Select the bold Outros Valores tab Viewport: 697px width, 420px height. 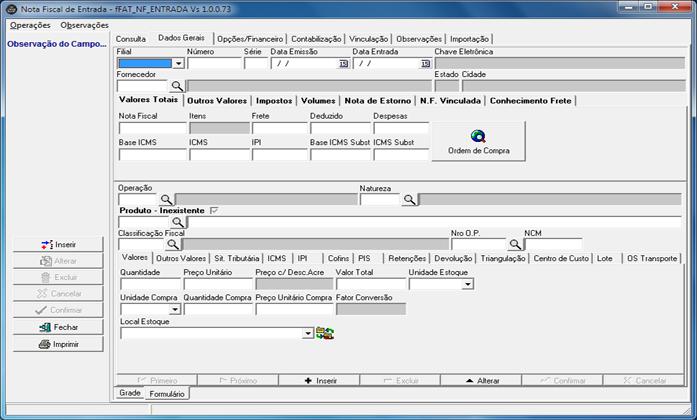coord(217,101)
